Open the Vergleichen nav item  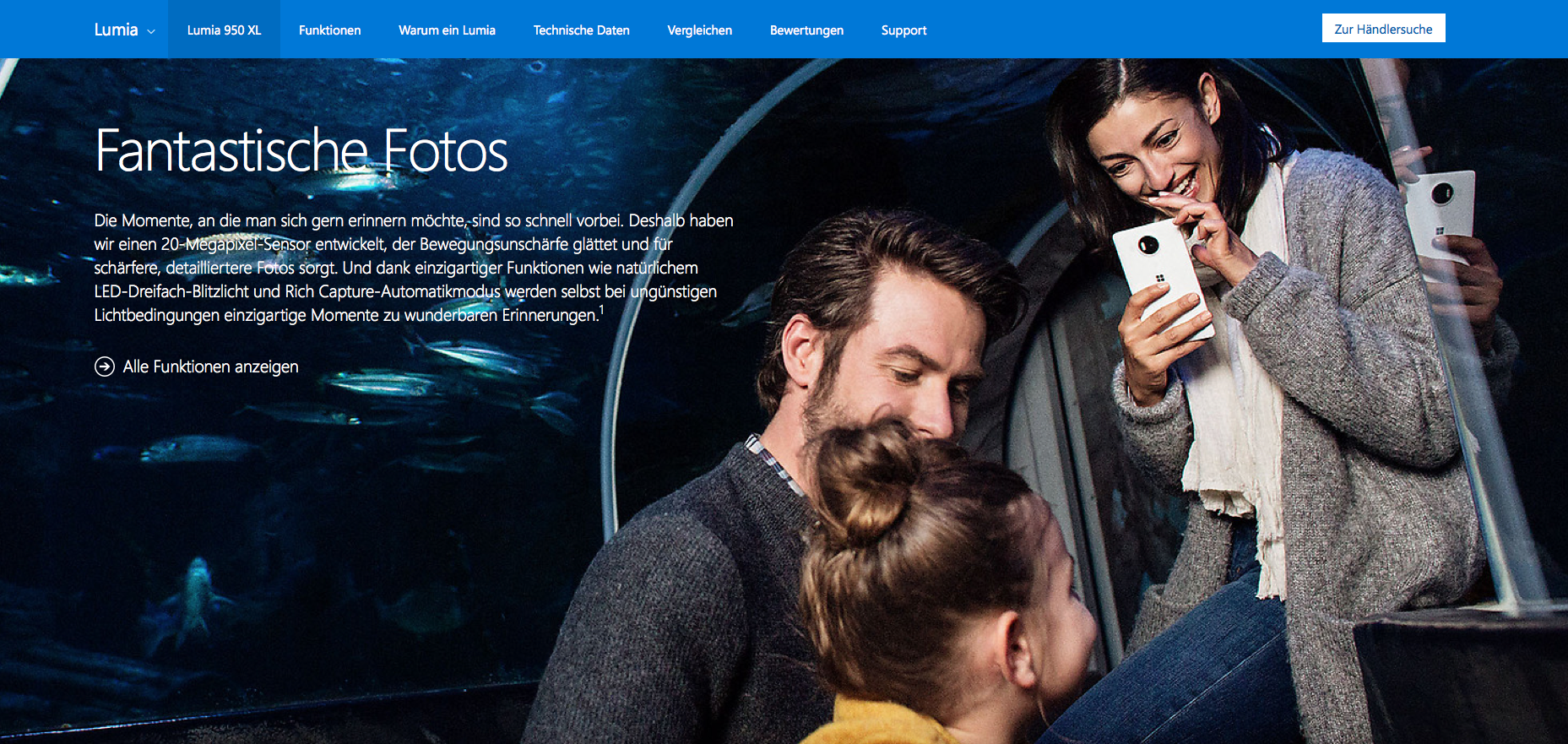click(700, 30)
